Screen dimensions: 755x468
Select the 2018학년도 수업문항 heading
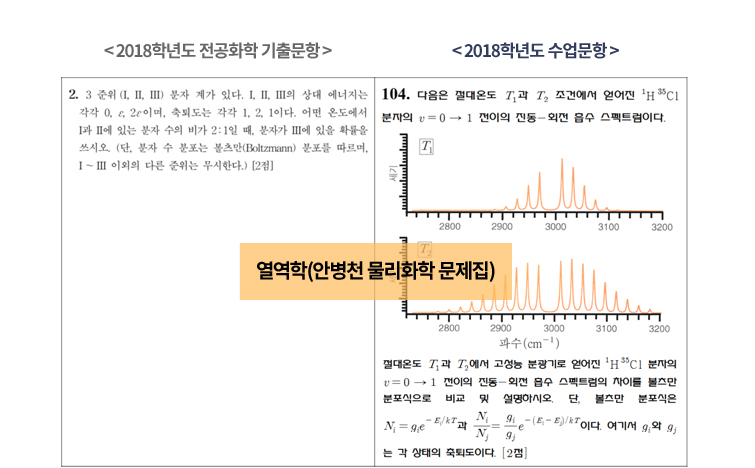click(x=535, y=49)
